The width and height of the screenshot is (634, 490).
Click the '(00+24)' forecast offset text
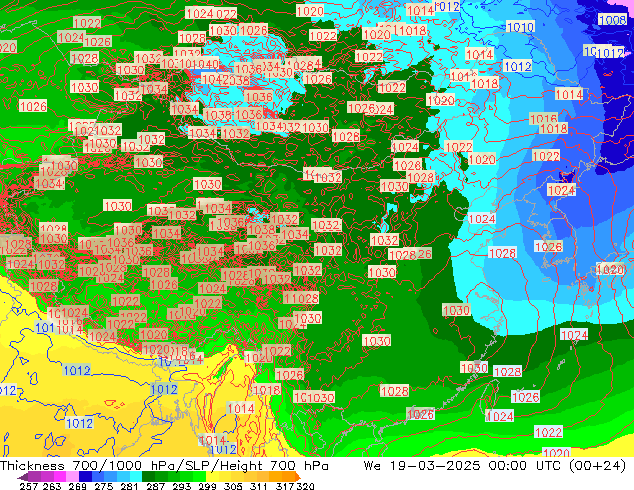click(597, 466)
